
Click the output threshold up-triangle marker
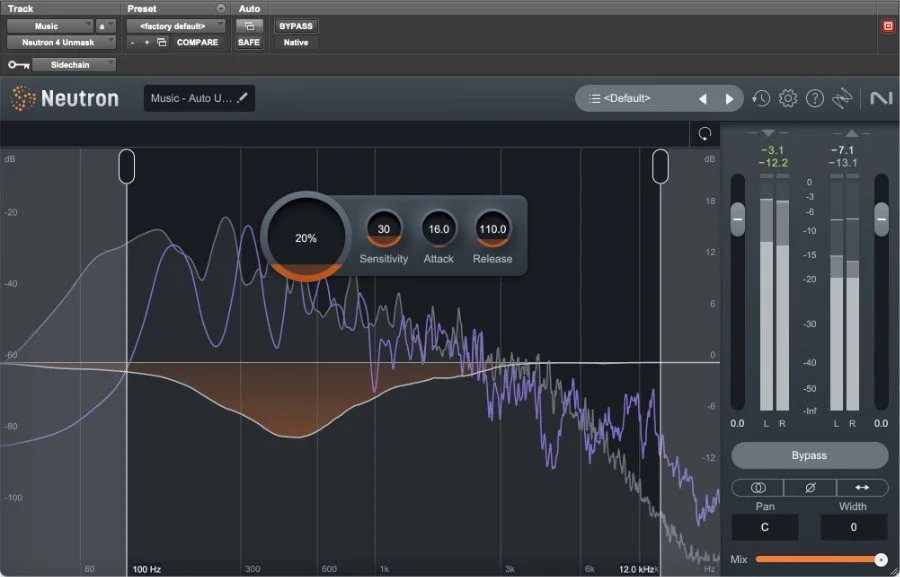[x=852, y=133]
